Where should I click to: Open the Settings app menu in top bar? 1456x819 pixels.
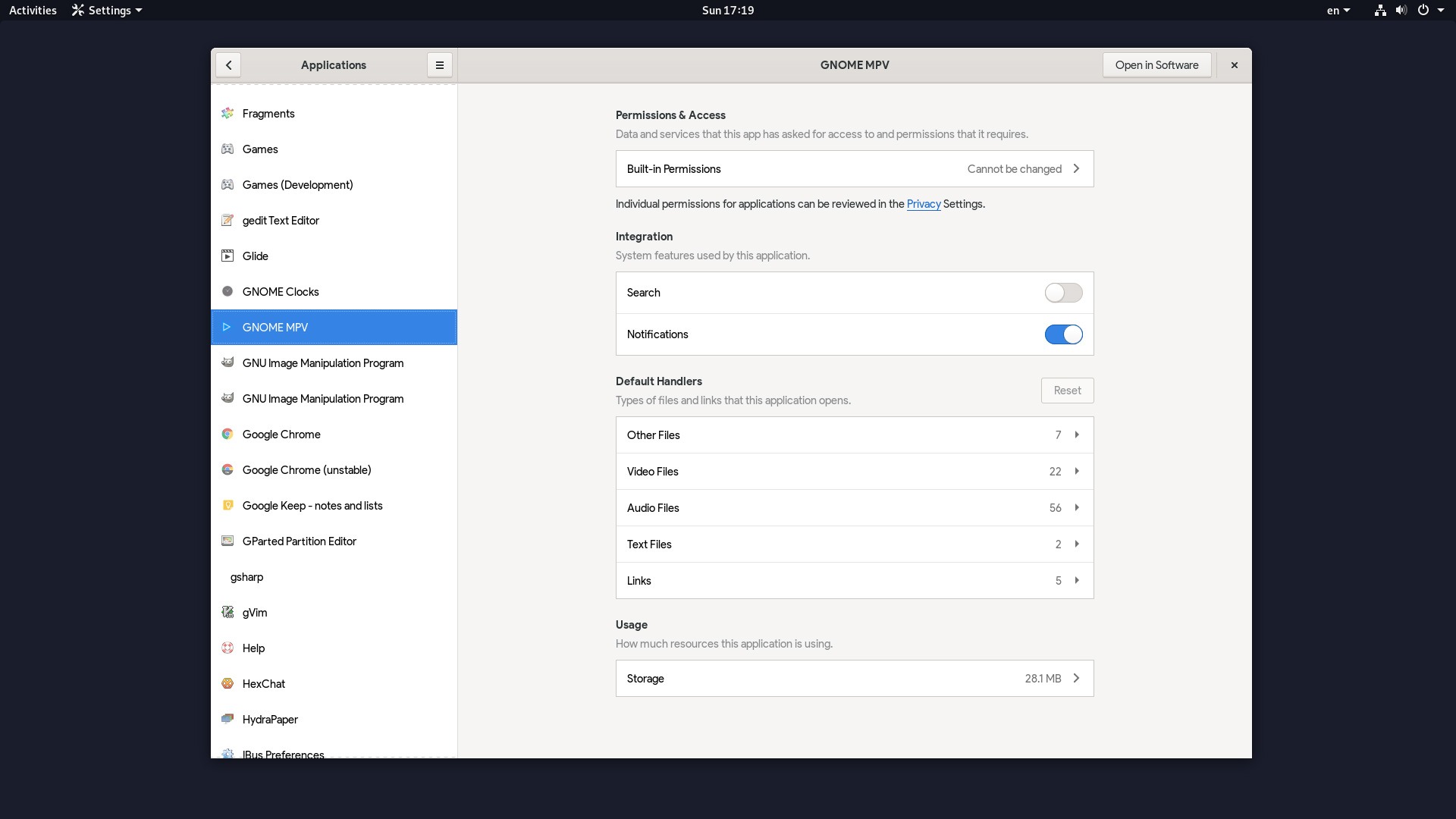click(x=107, y=11)
